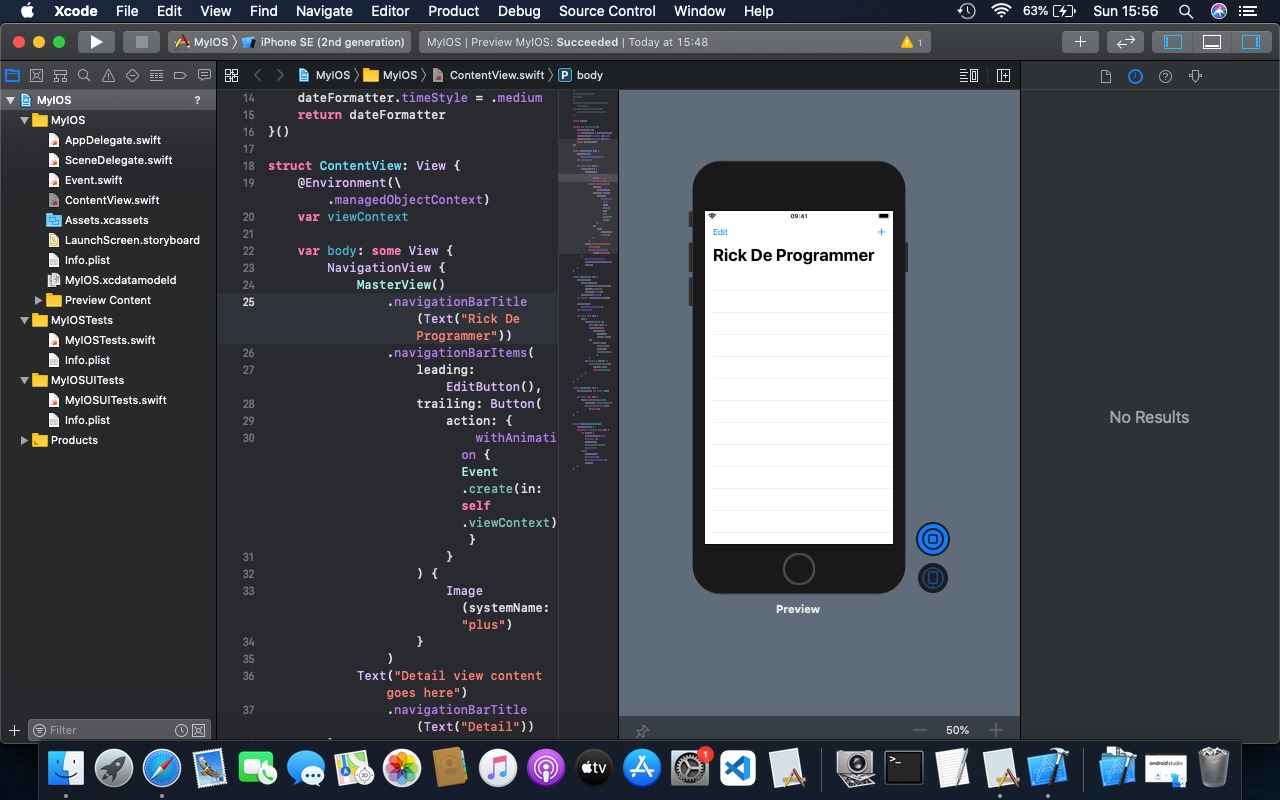Image resolution: width=1280 pixels, height=800 pixels.
Task: Click the Preview on Device button
Action: [x=932, y=578]
